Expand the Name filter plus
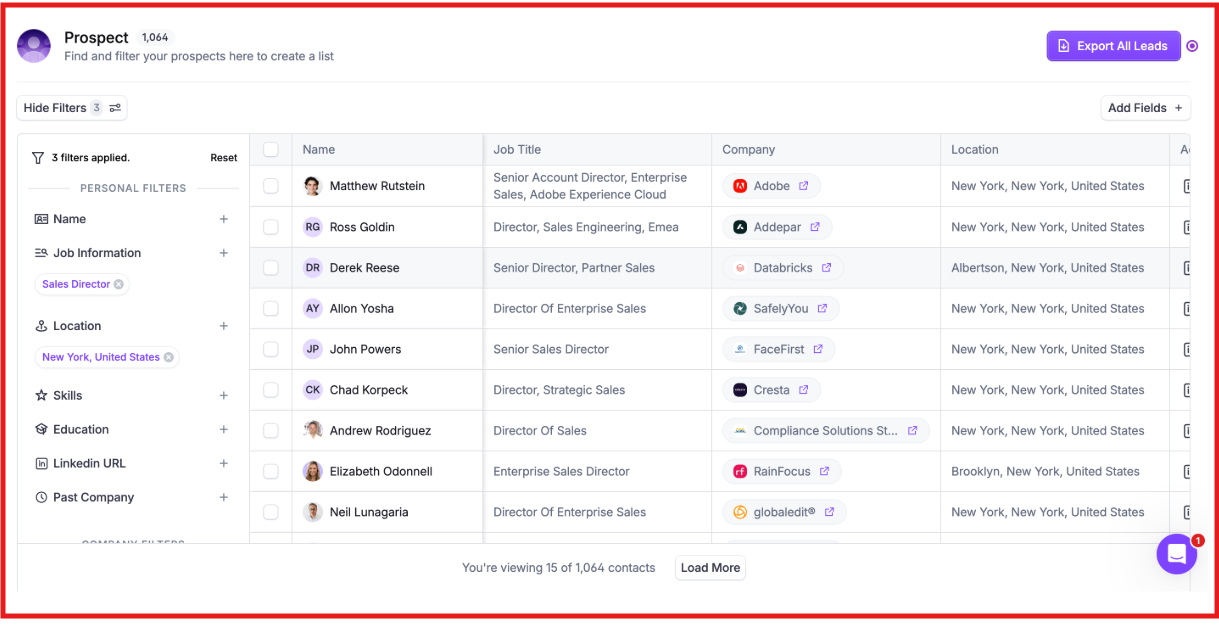Viewport: 1219px width, 625px height. click(224, 219)
